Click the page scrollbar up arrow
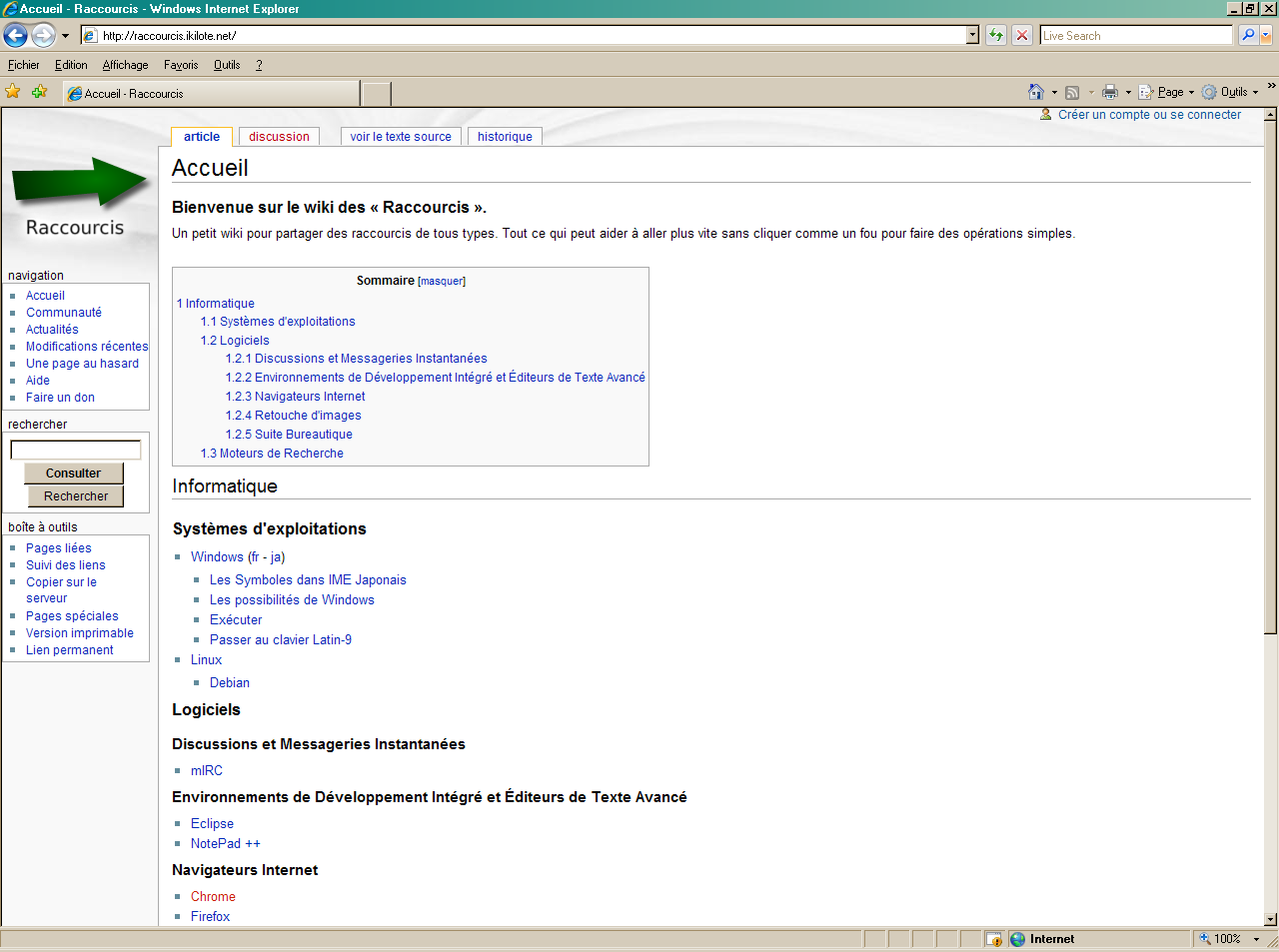The width and height of the screenshot is (1279, 952). pyautogui.click(x=1271, y=115)
